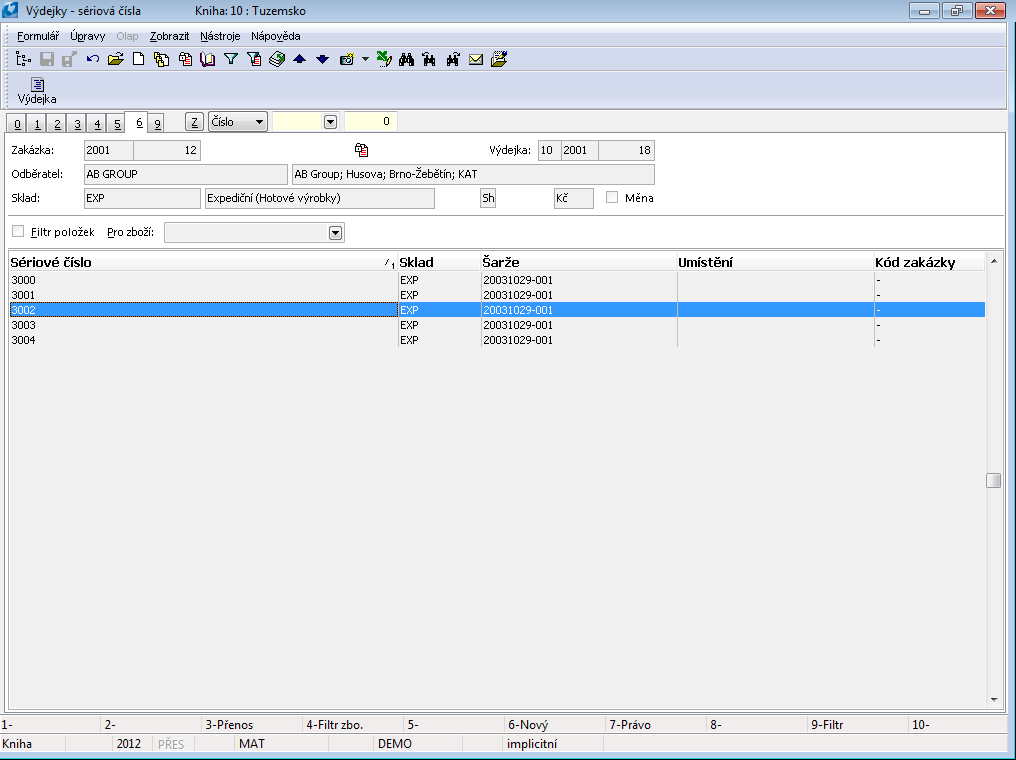Click the blue down arrow icon
Image resolution: width=1016 pixels, height=760 pixels.
point(322,59)
